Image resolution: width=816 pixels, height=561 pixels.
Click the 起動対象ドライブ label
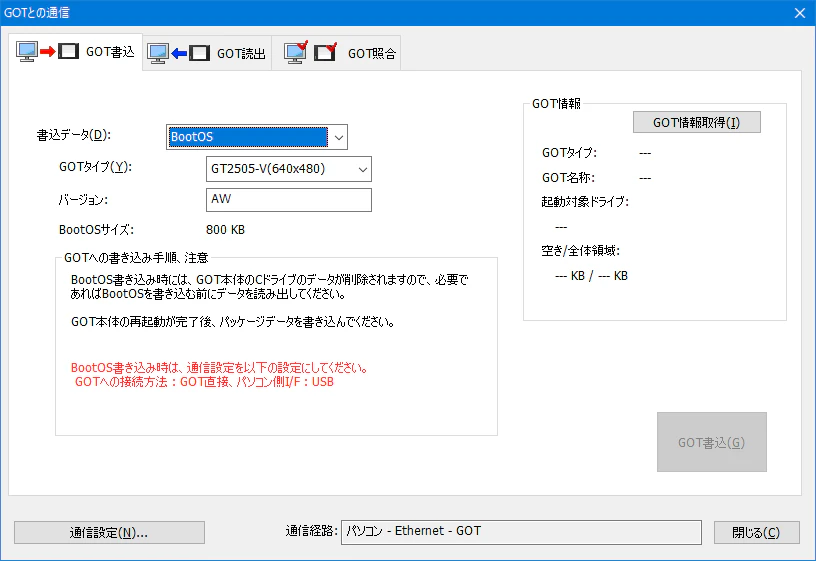pyautogui.click(x=585, y=201)
